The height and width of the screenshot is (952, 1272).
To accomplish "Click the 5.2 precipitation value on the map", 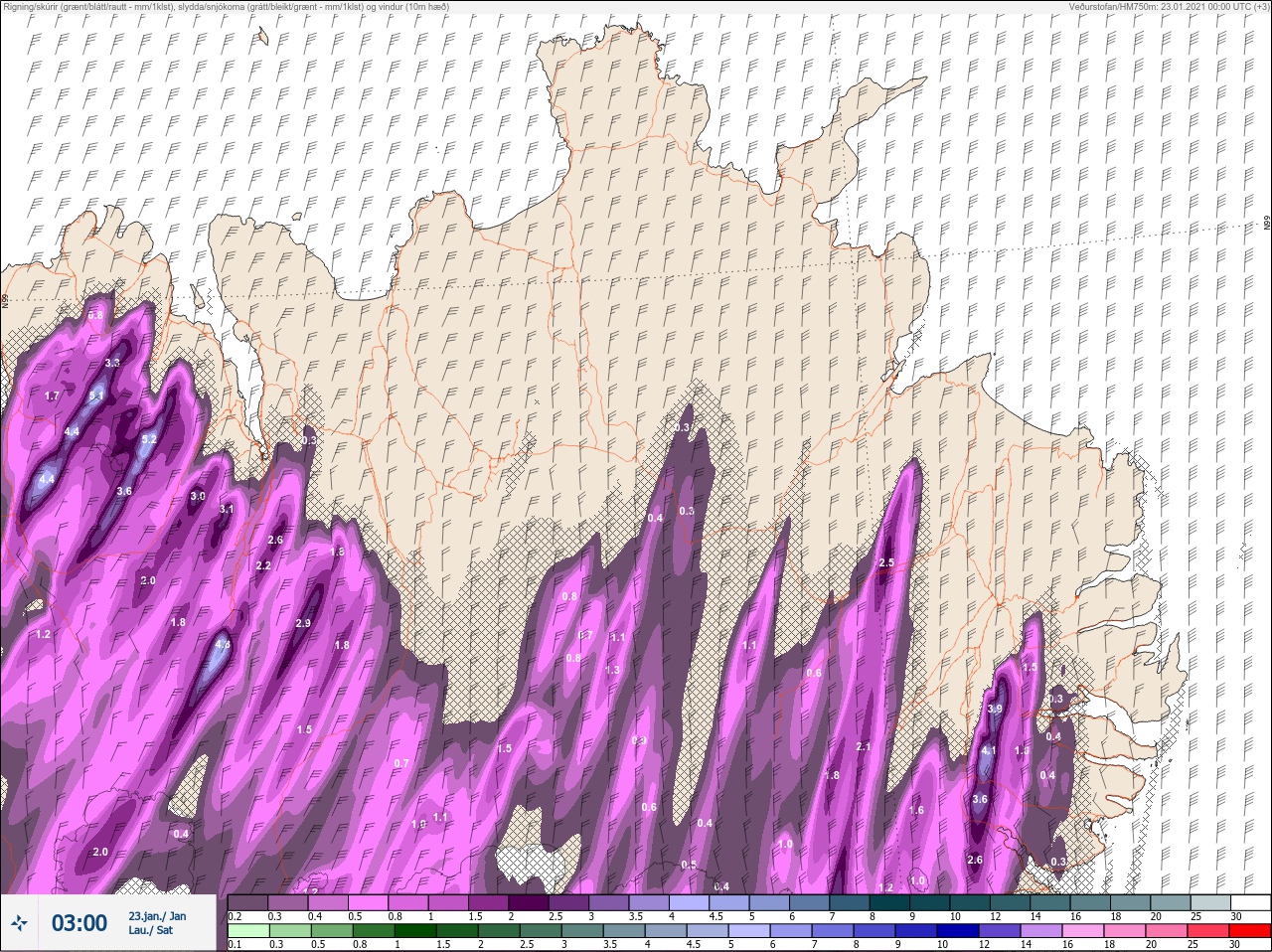I will (x=149, y=438).
